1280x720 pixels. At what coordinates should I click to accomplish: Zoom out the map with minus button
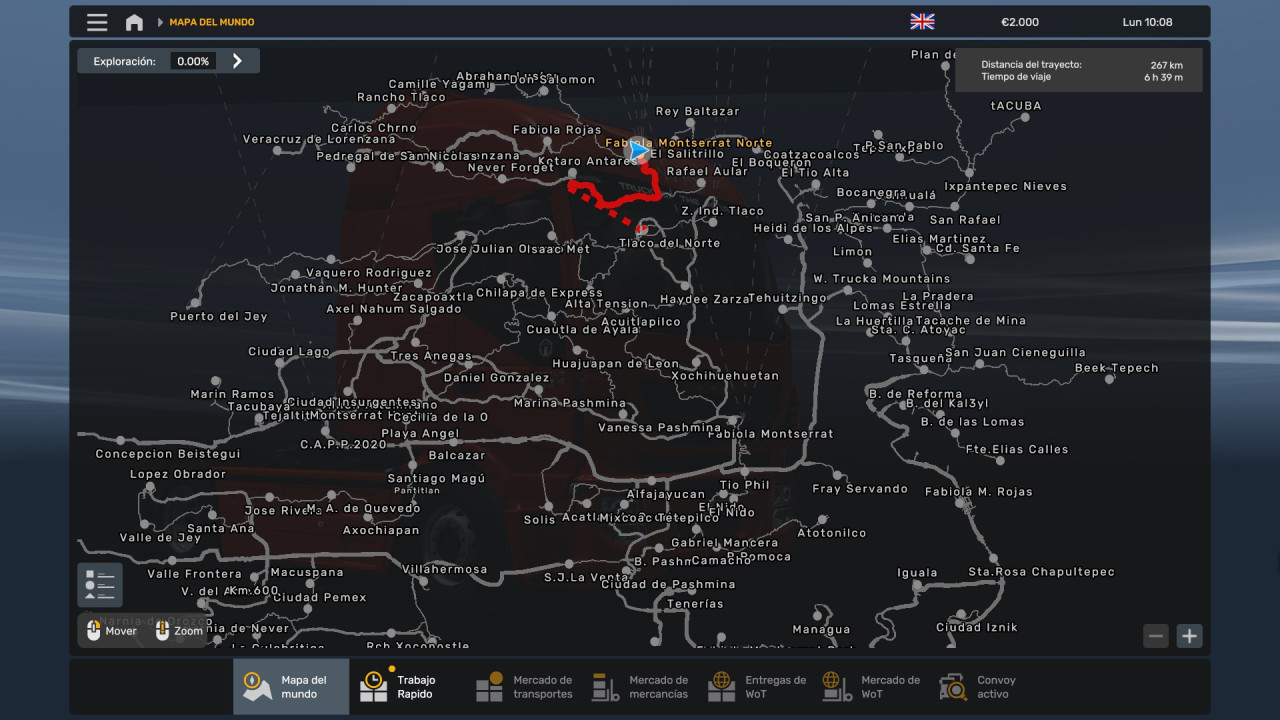pos(1156,635)
